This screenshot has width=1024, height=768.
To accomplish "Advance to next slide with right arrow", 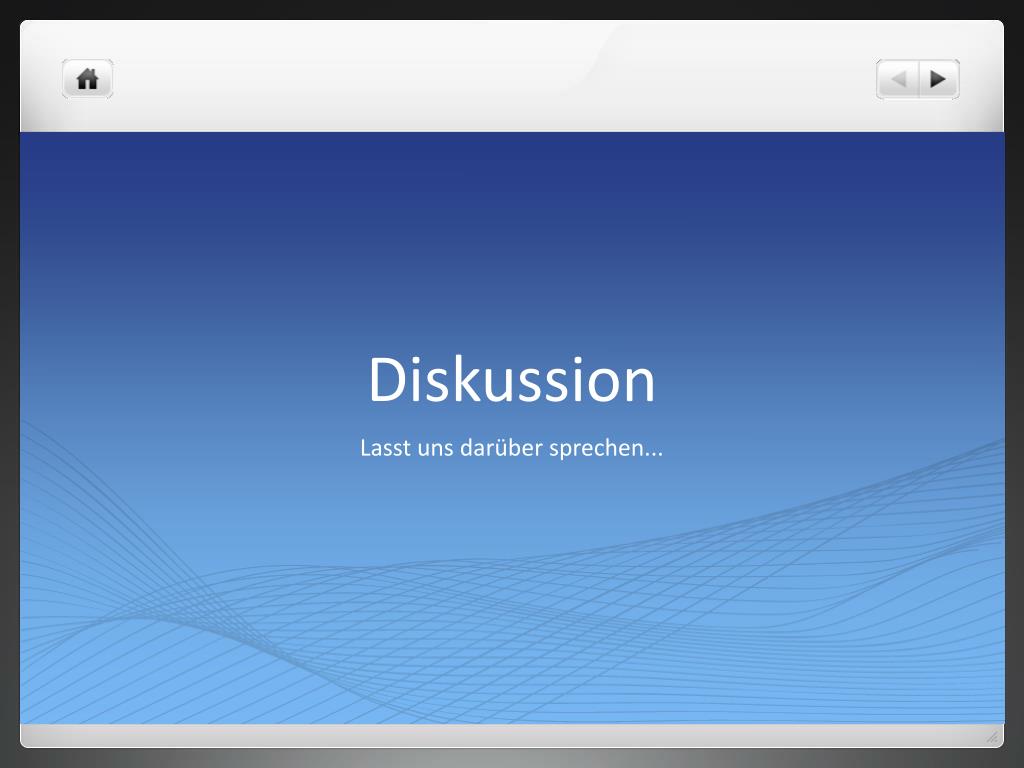I will point(939,79).
